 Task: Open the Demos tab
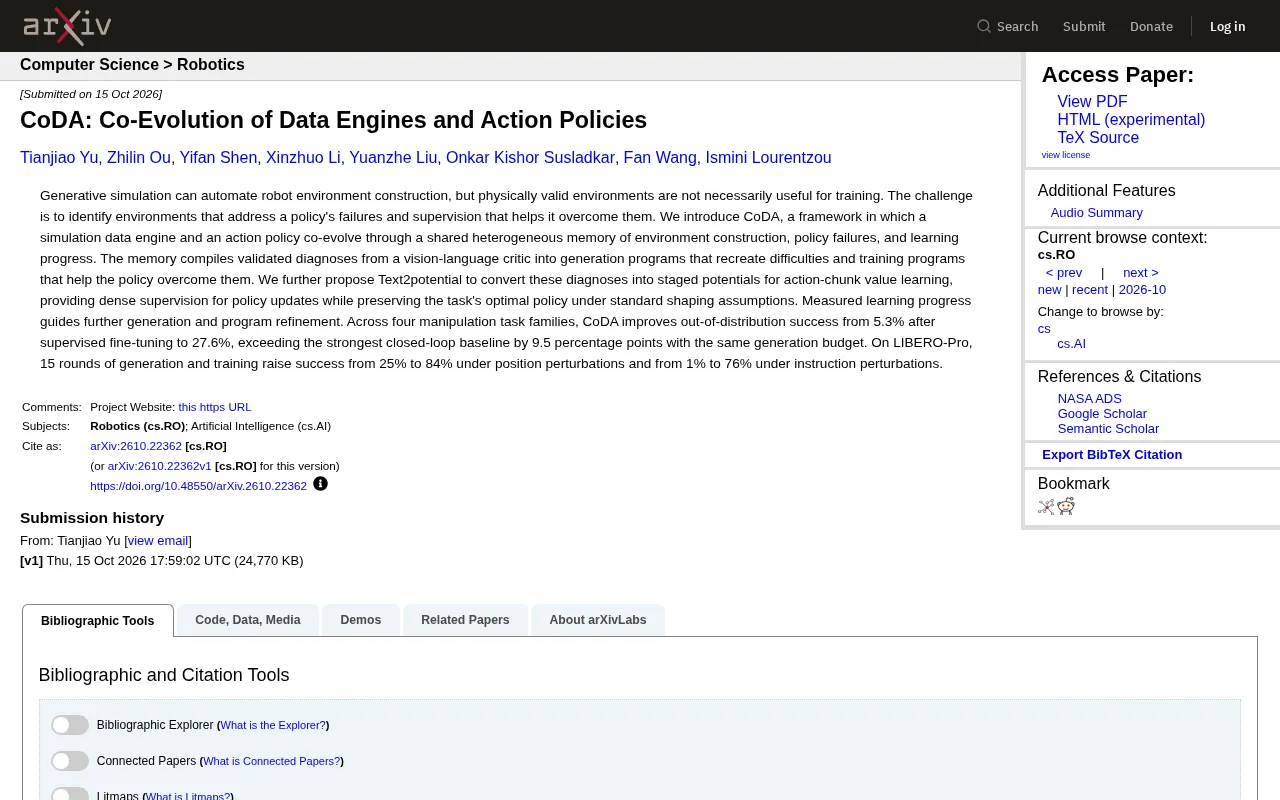pos(361,620)
